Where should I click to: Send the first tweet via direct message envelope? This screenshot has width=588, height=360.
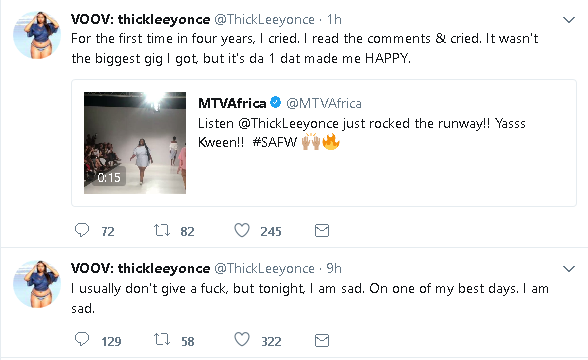(x=322, y=231)
